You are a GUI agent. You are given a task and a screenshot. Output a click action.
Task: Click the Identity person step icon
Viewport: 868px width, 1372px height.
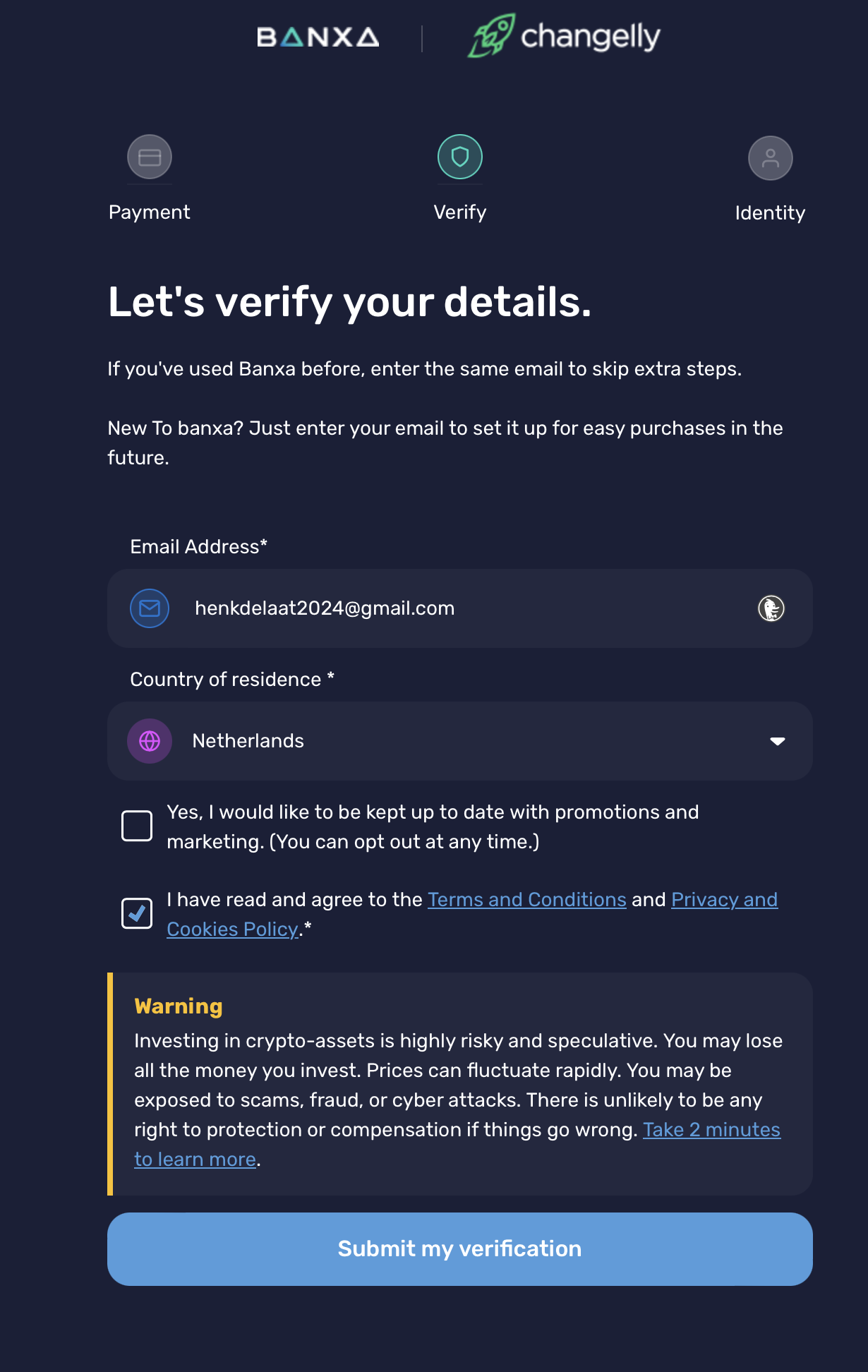pyautogui.click(x=770, y=158)
